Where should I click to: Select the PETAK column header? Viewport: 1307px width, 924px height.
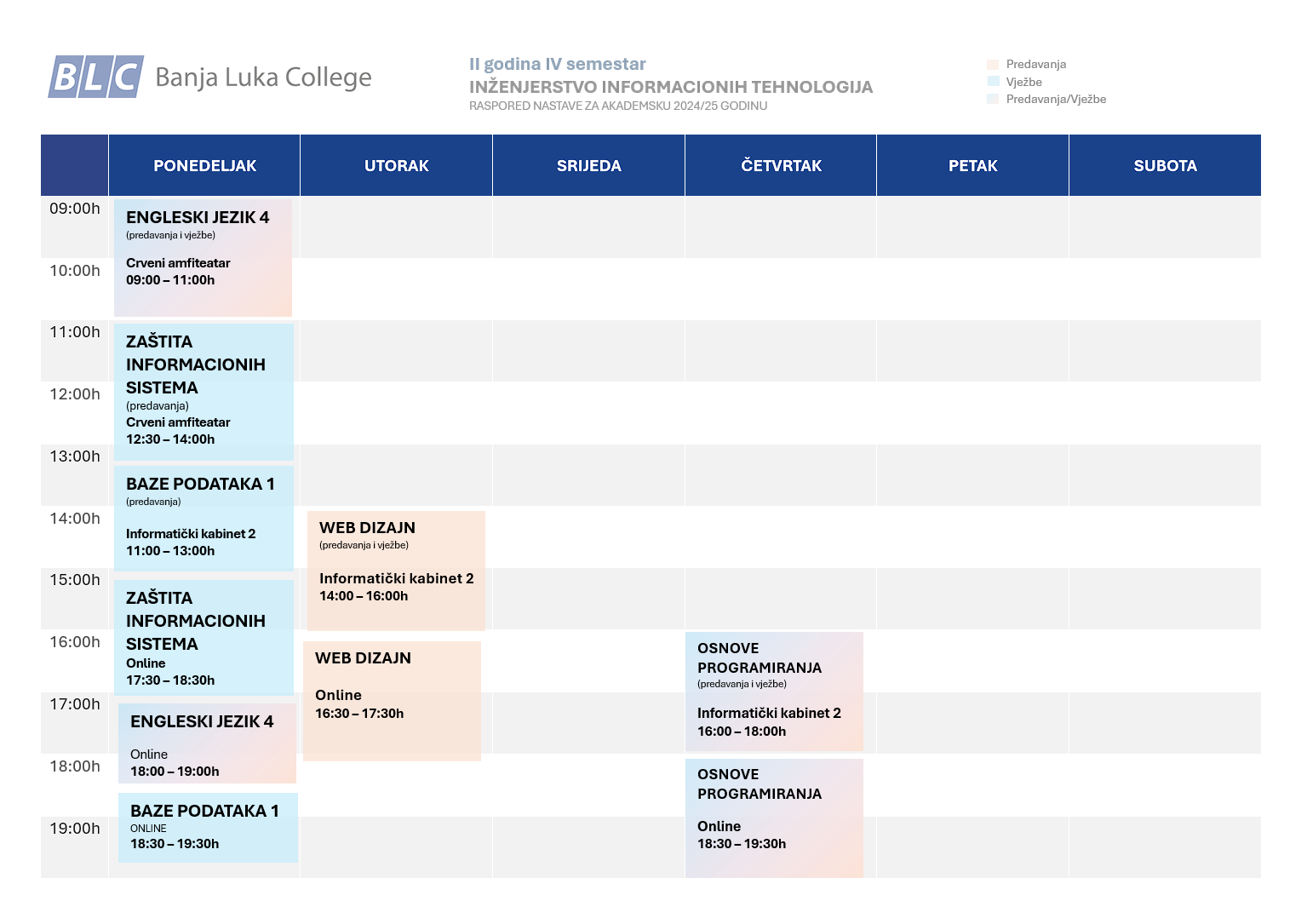[973, 165]
